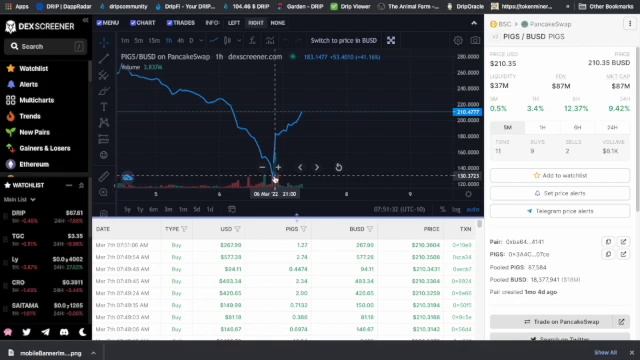Filter trades by BUSD amount
Viewport: 640px width, 360px height.
(x=370, y=229)
